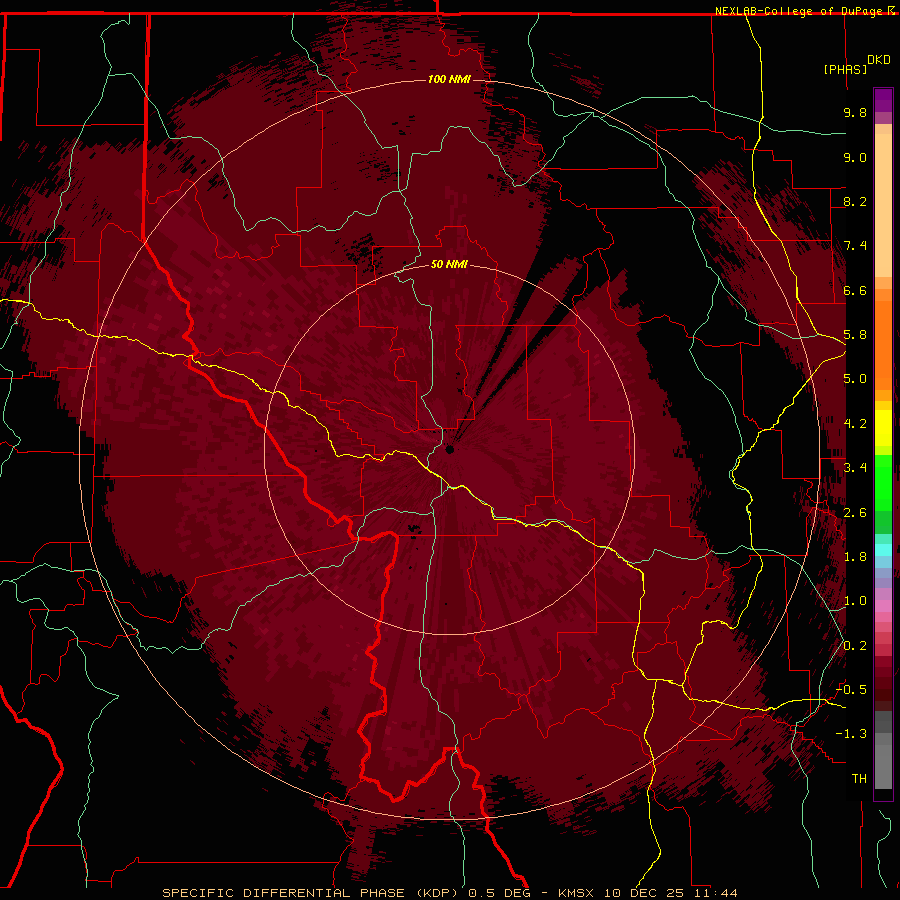The image size is (900, 900).
Task: Click the 11:44 timestamp in caption
Action: tap(715, 893)
